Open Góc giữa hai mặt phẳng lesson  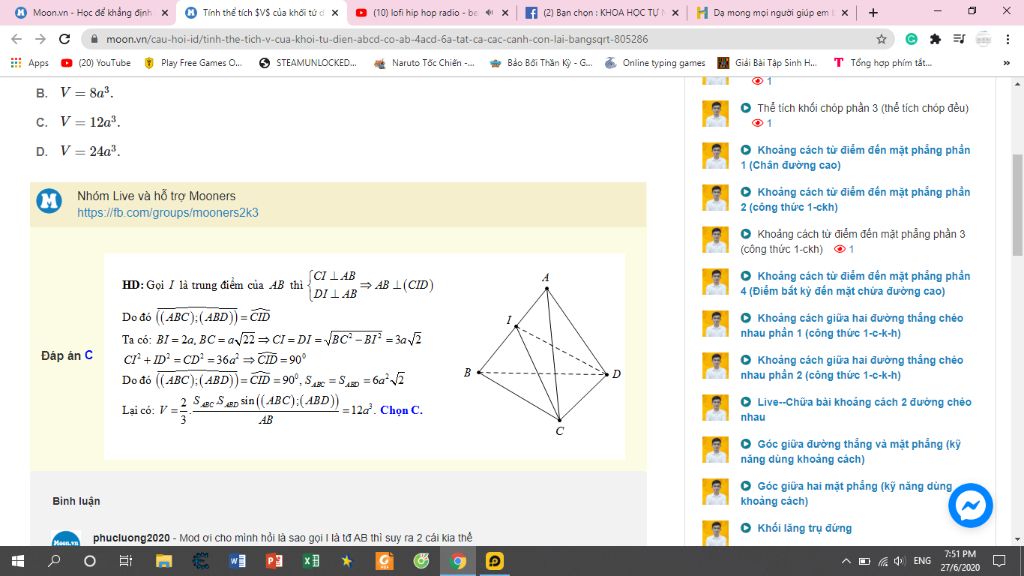(x=846, y=493)
